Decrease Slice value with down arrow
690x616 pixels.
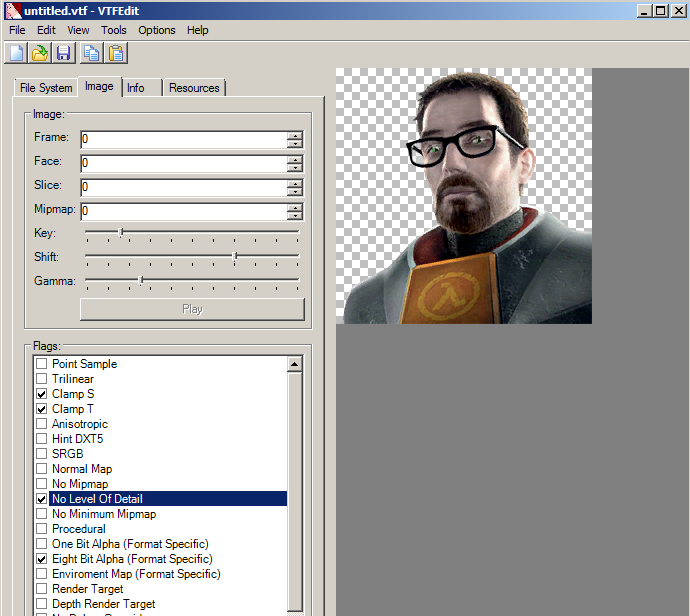pos(295,192)
